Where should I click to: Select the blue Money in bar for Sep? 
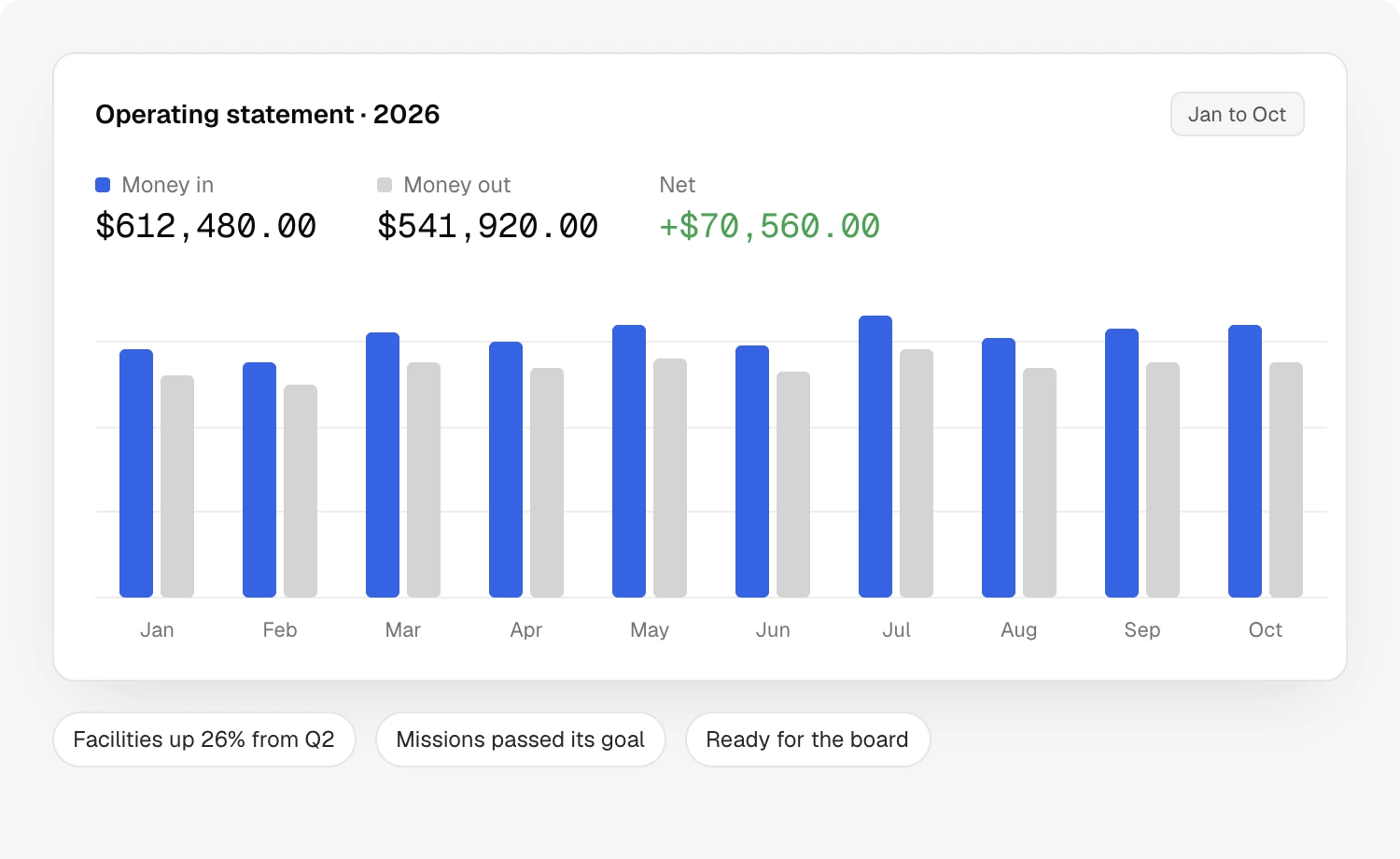(1122, 463)
